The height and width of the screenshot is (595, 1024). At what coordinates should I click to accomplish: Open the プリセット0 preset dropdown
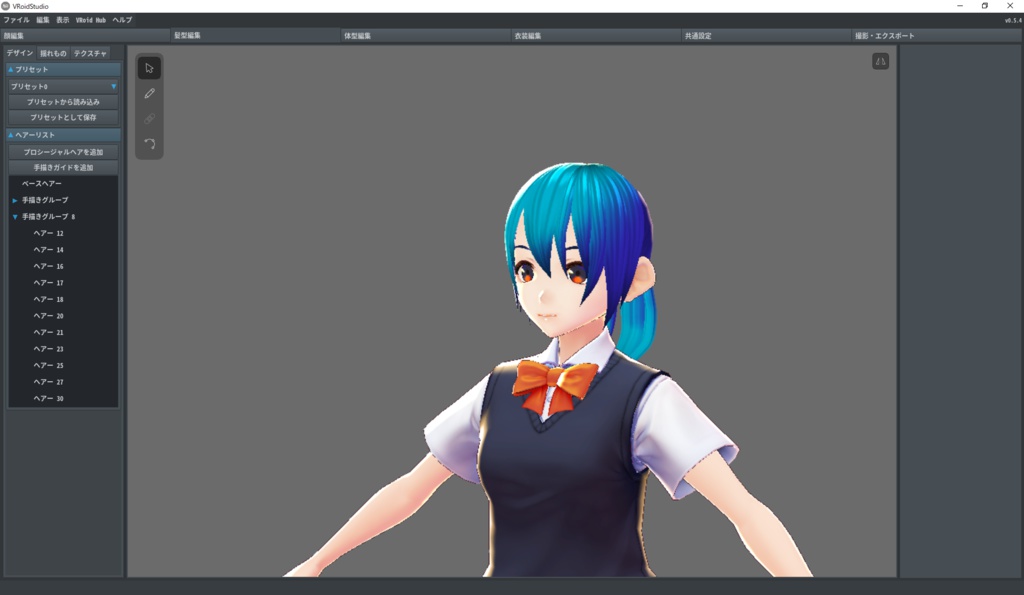(63, 86)
